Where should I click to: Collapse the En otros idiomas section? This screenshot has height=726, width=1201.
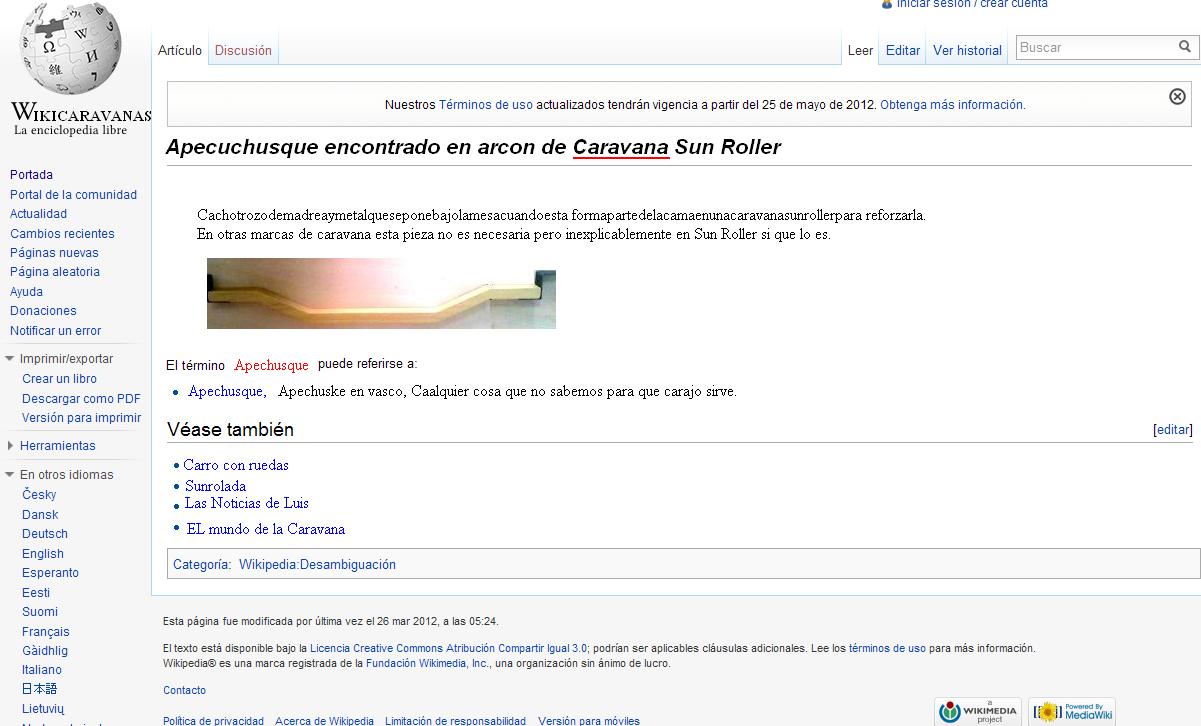(x=10, y=475)
